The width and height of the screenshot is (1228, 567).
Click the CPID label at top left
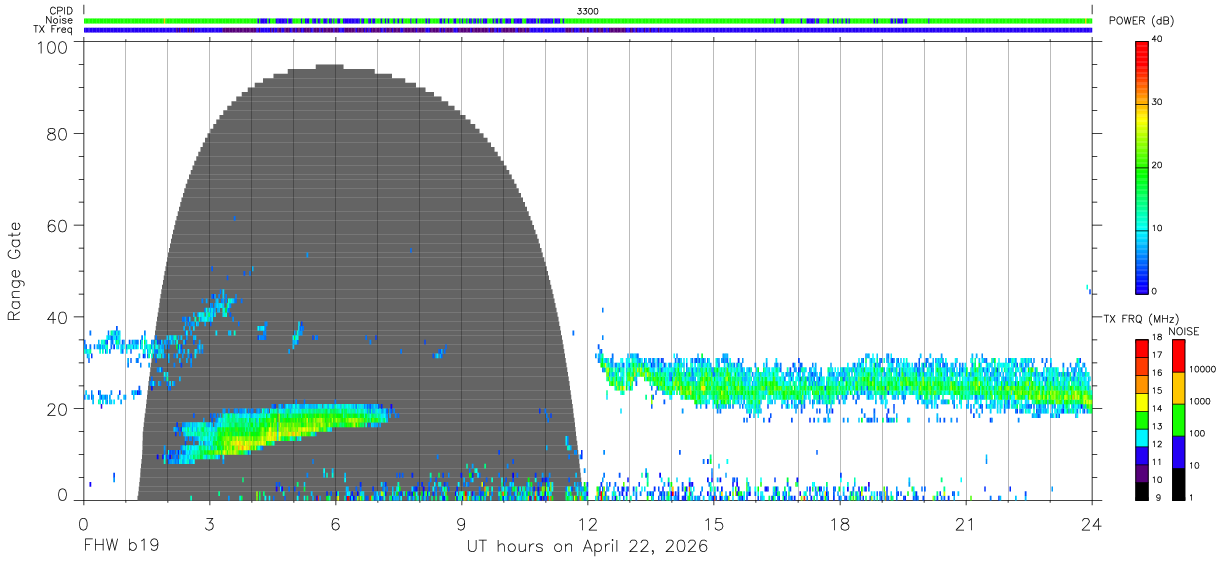click(x=60, y=11)
